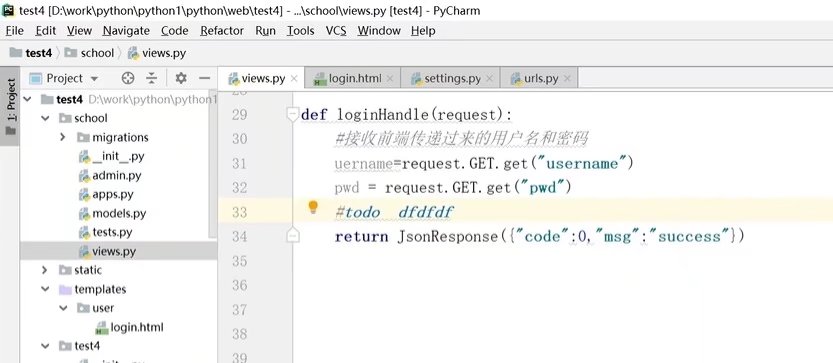Open Project panel settings gear
The height and width of the screenshot is (363, 833).
point(181,79)
